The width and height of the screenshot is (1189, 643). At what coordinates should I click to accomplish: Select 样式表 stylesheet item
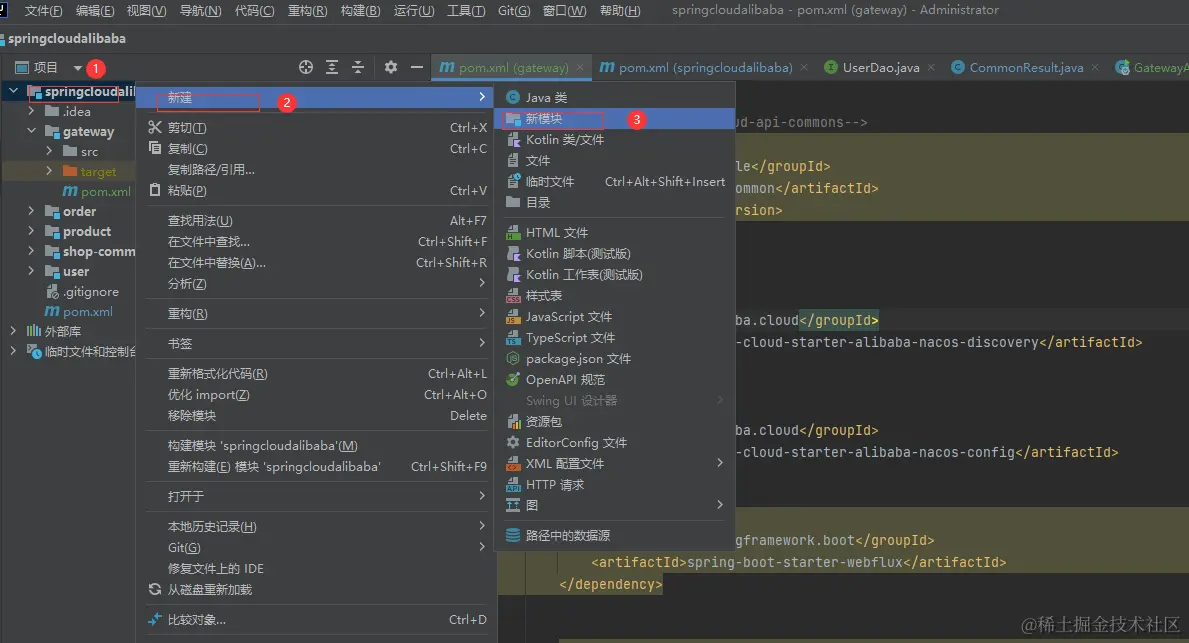(614, 296)
